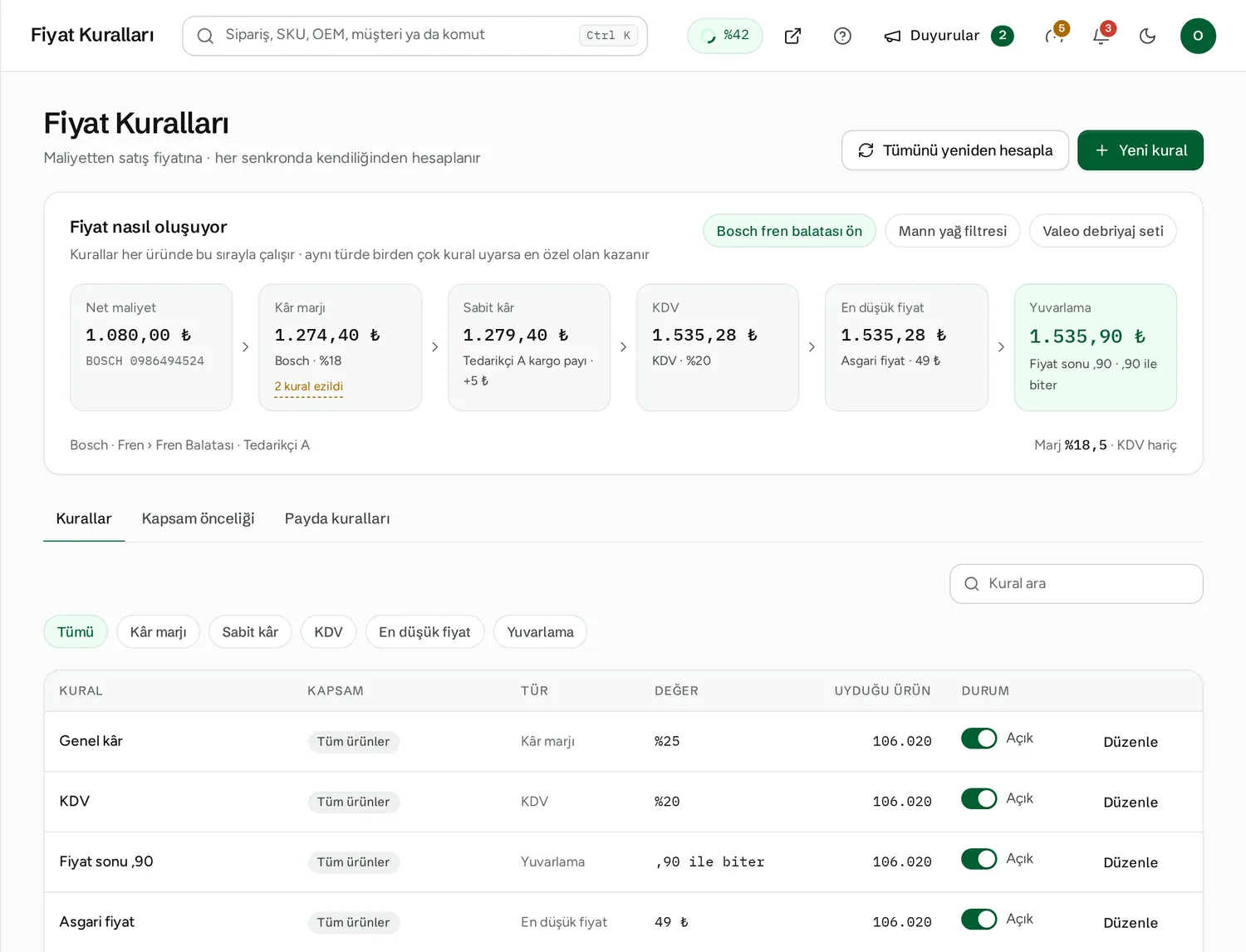
Task: Select the Kurallar tab
Action: pyautogui.click(x=84, y=518)
